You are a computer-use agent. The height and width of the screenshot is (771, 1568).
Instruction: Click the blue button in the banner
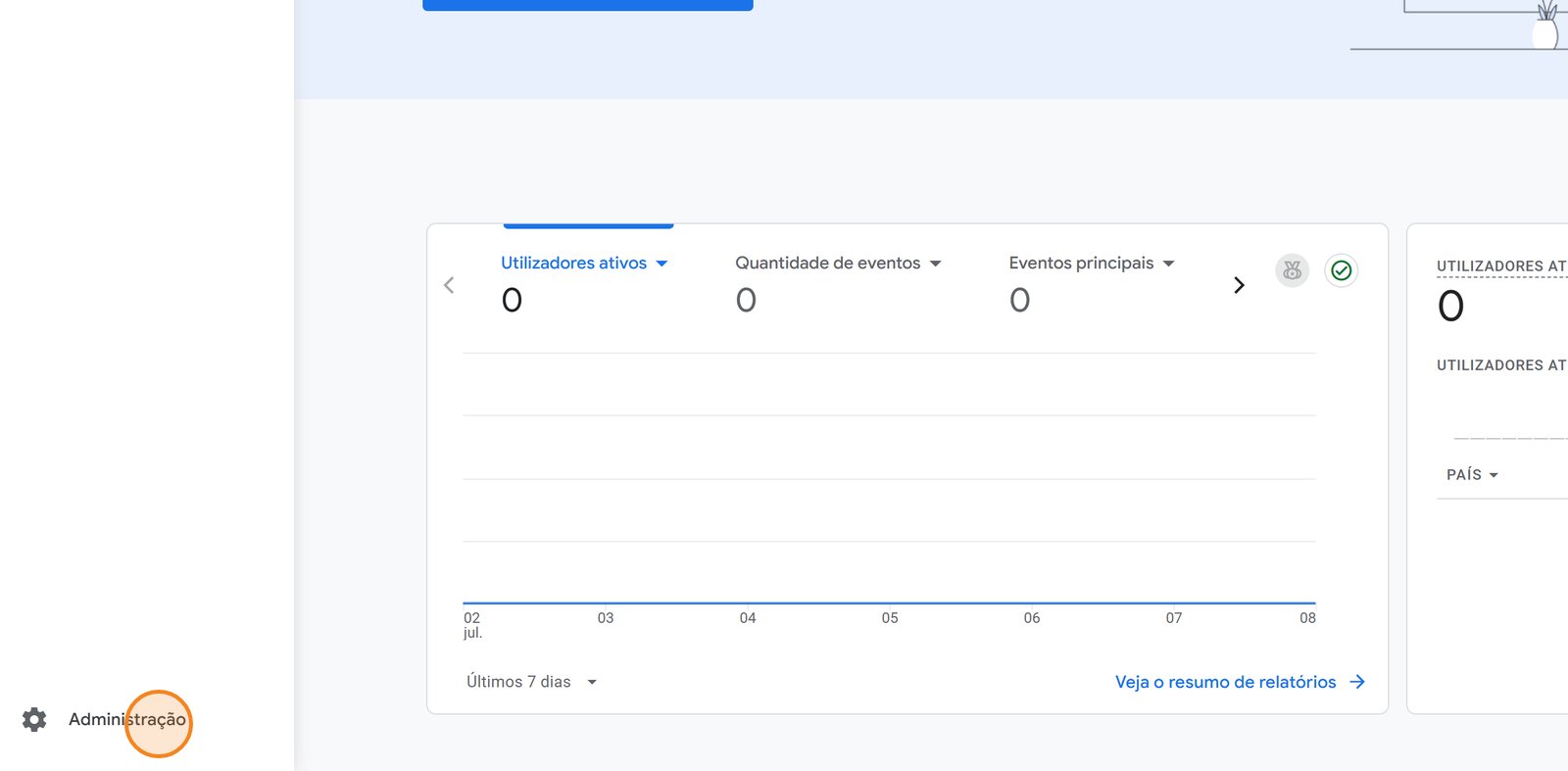click(x=587, y=4)
